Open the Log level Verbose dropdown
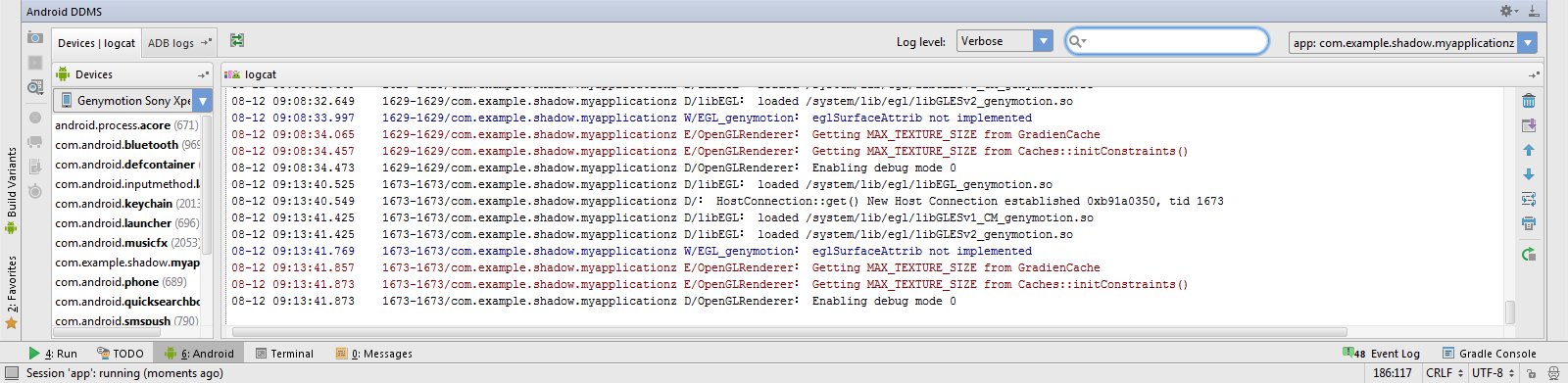The width and height of the screenshot is (1568, 383). (1004, 41)
